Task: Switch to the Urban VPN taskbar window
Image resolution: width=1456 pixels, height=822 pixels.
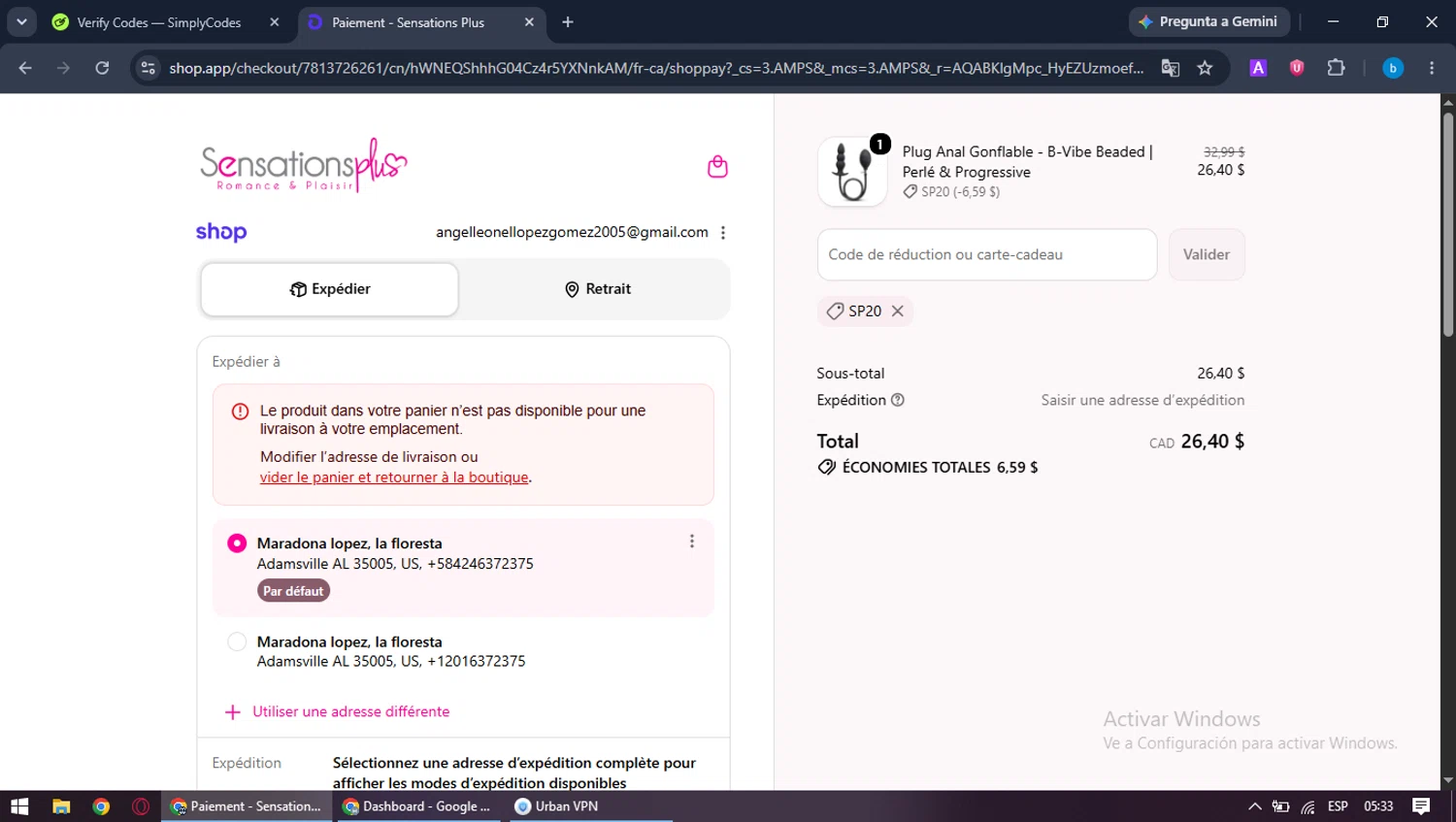Action: 589,806
